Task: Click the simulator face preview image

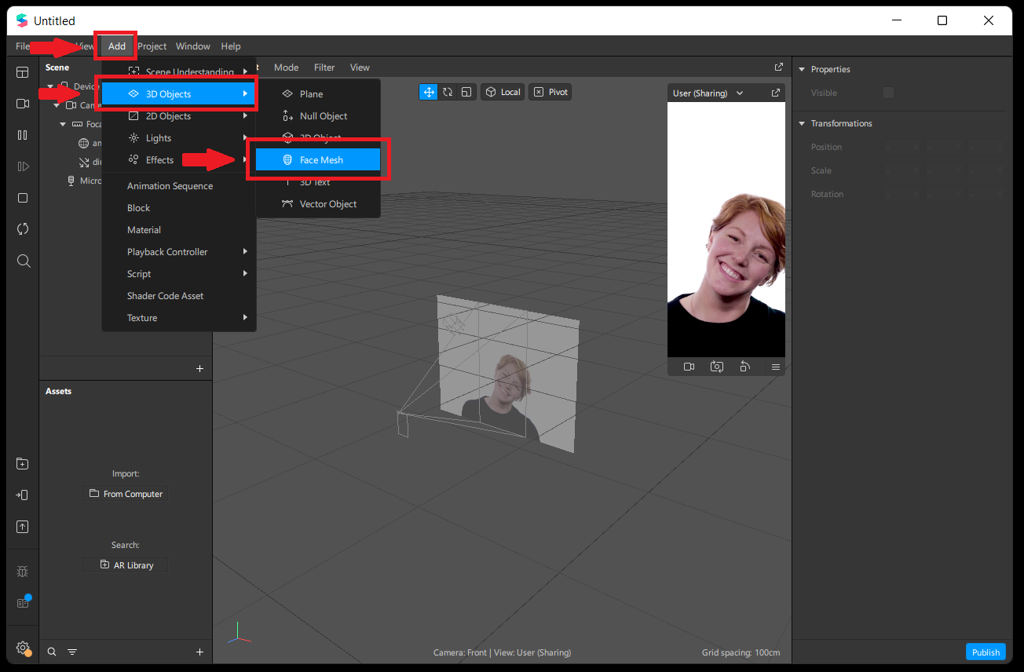Action: 726,229
